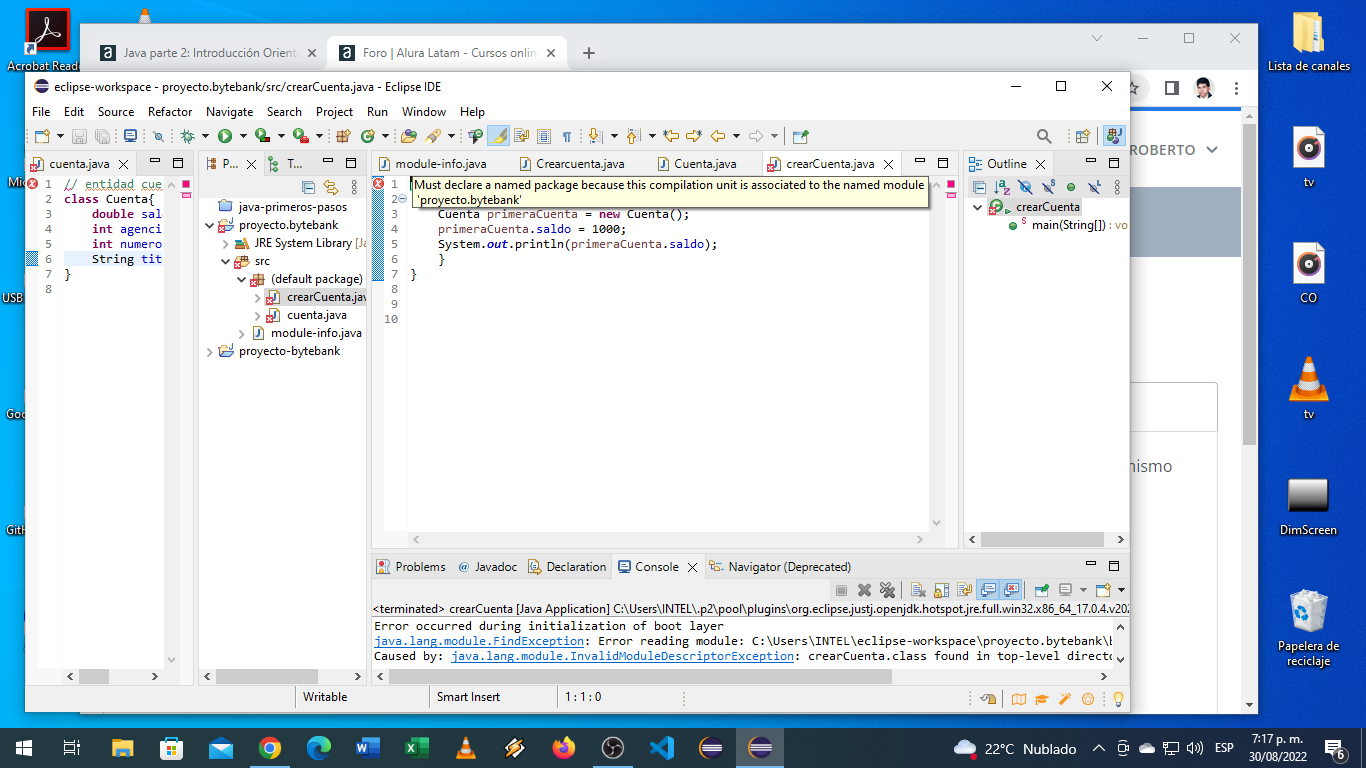
Task: Click the Open Terminal monitor icon
Action: tap(130, 136)
